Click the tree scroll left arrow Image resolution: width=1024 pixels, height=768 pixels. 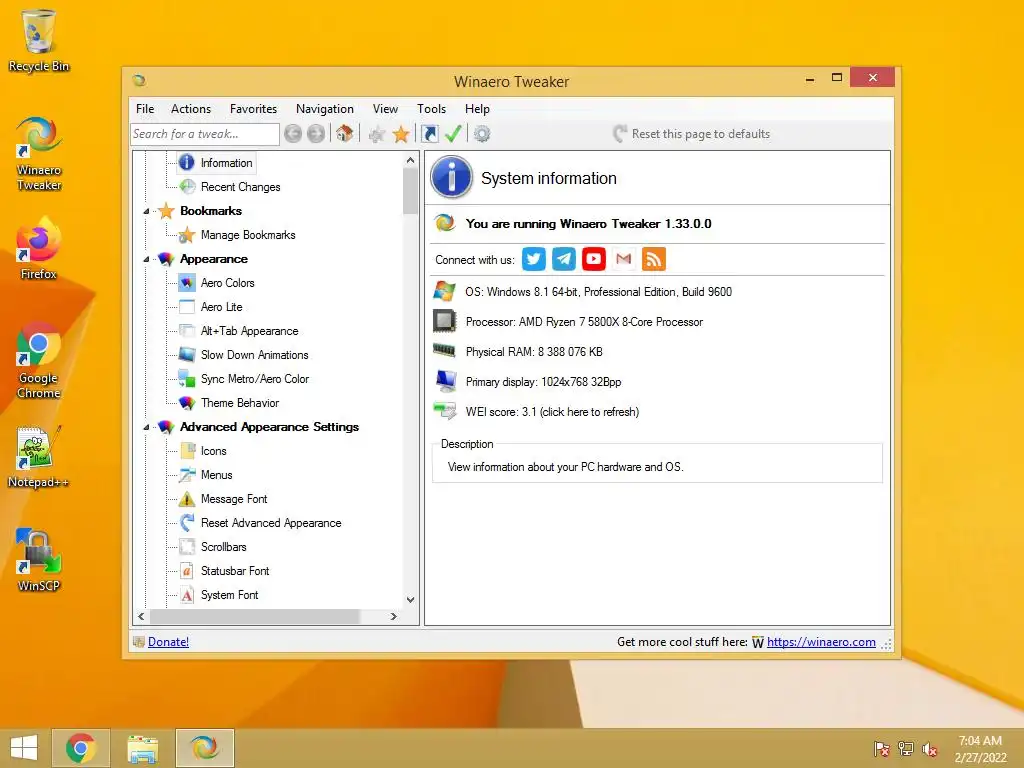(142, 616)
